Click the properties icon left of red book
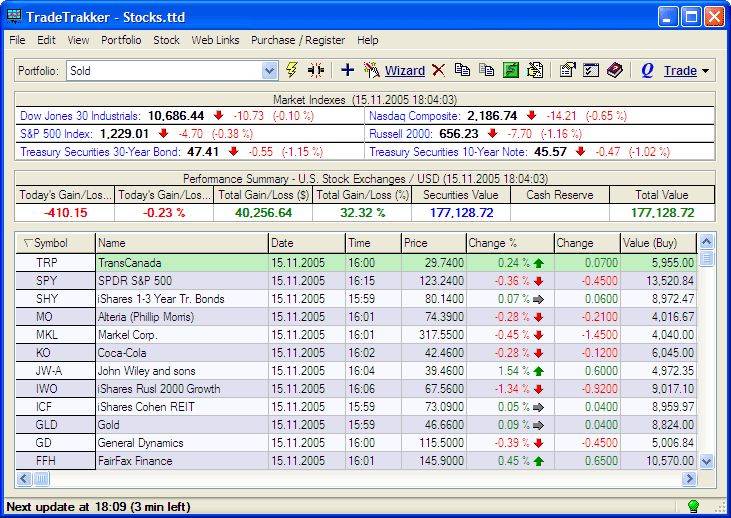This screenshot has width=731, height=518. [591, 70]
